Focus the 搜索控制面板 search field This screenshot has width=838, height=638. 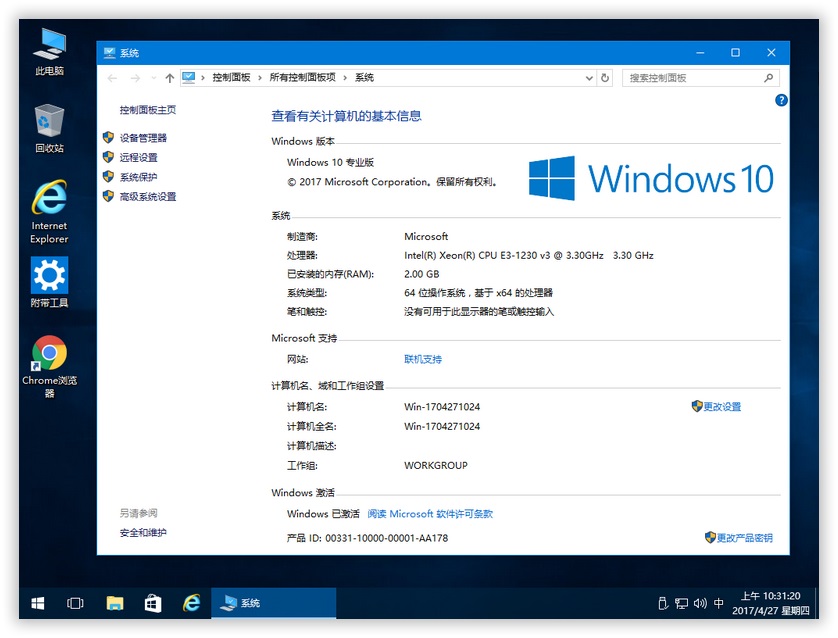coord(700,78)
